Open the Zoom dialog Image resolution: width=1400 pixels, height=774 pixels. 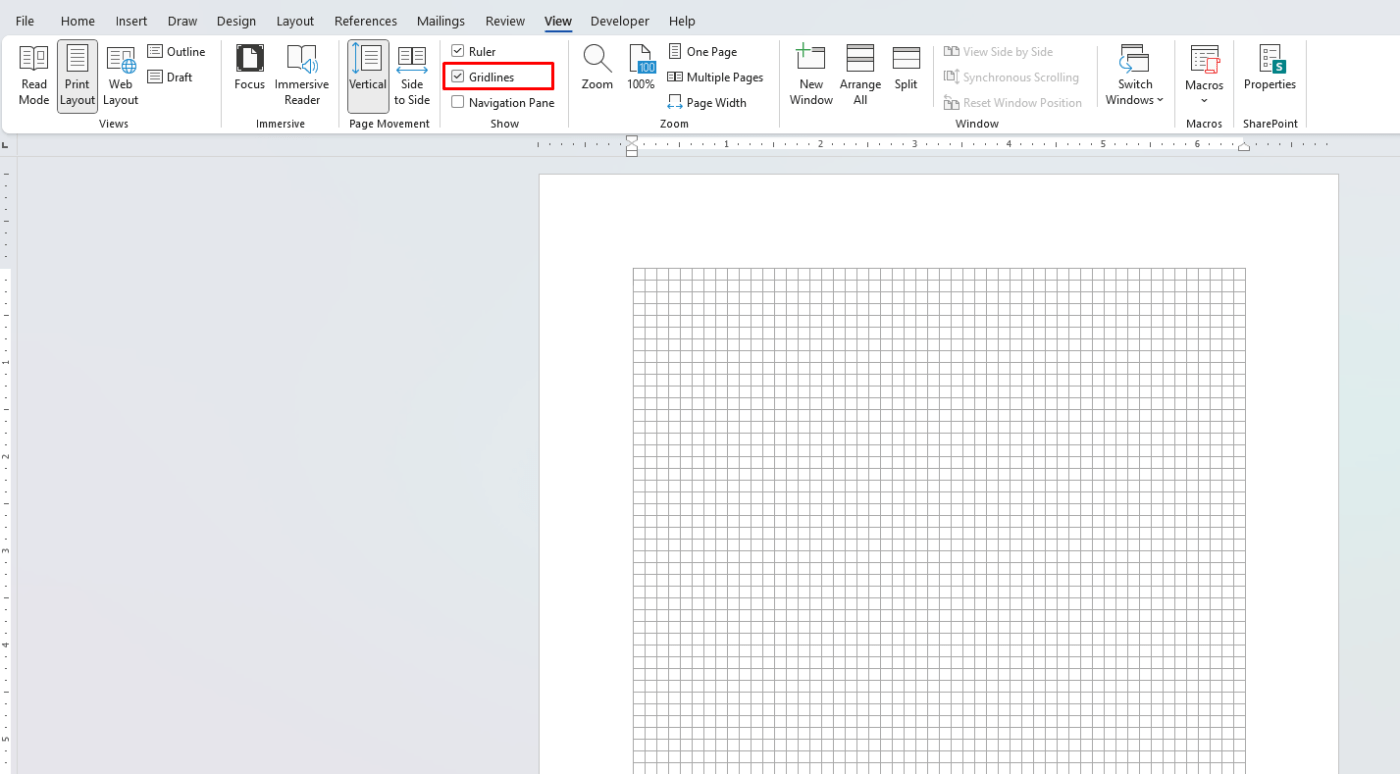[x=597, y=68]
